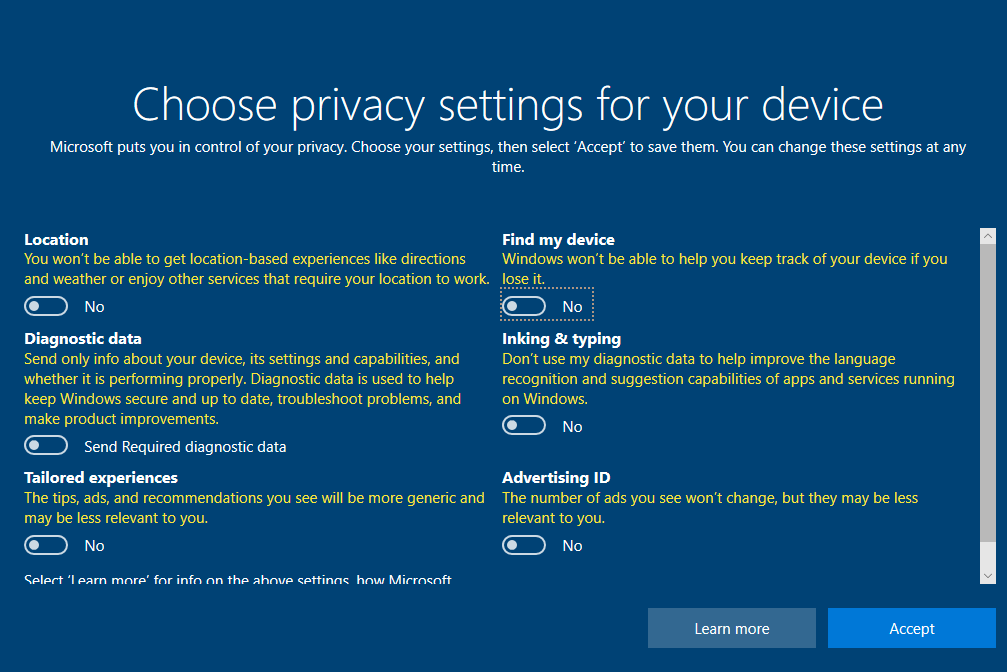Toggle the Location switch
This screenshot has width=1007, height=672.
click(46, 306)
